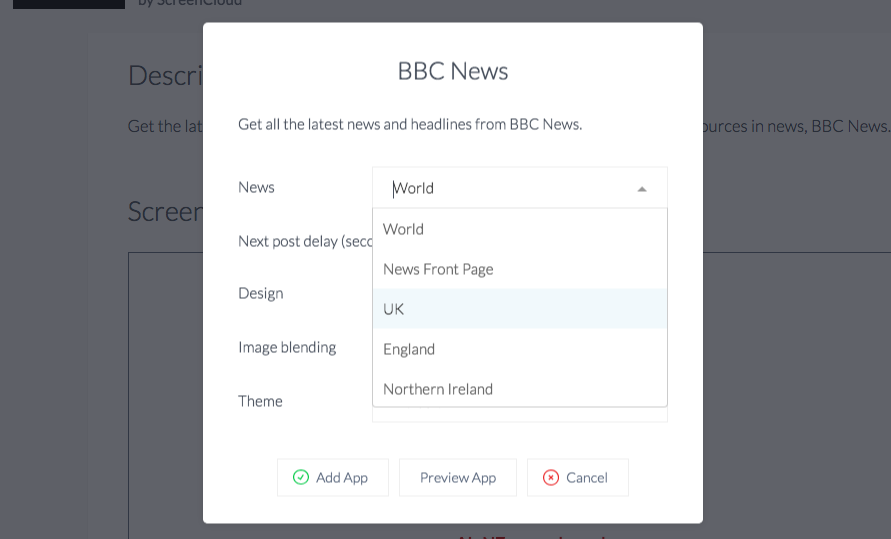Click the Theme label
The width and height of the screenshot is (891, 539).
[x=260, y=401]
